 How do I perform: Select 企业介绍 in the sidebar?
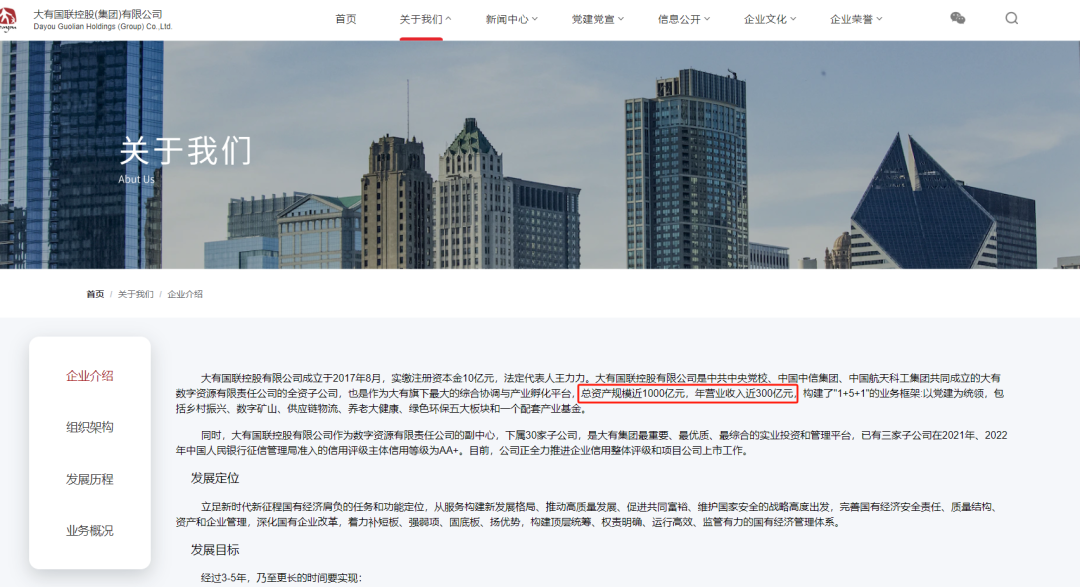click(90, 375)
